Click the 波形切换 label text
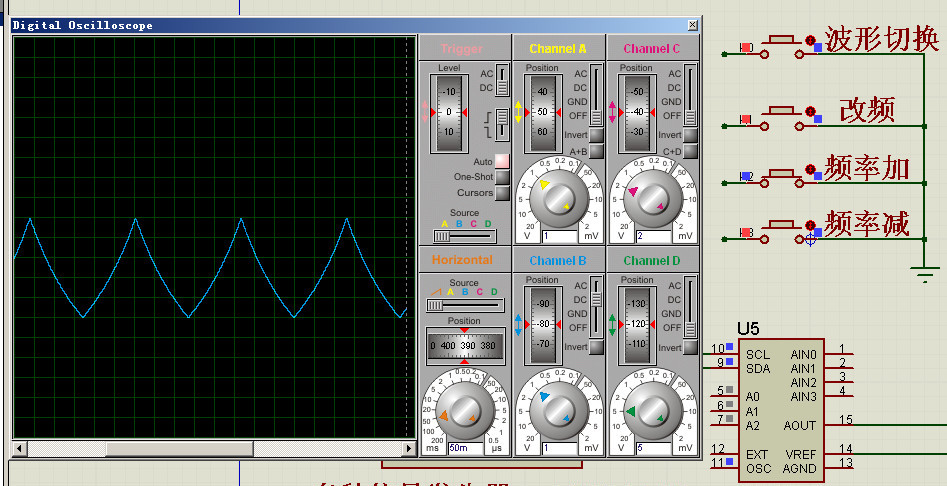This screenshot has width=947, height=486. pyautogui.click(x=882, y=39)
